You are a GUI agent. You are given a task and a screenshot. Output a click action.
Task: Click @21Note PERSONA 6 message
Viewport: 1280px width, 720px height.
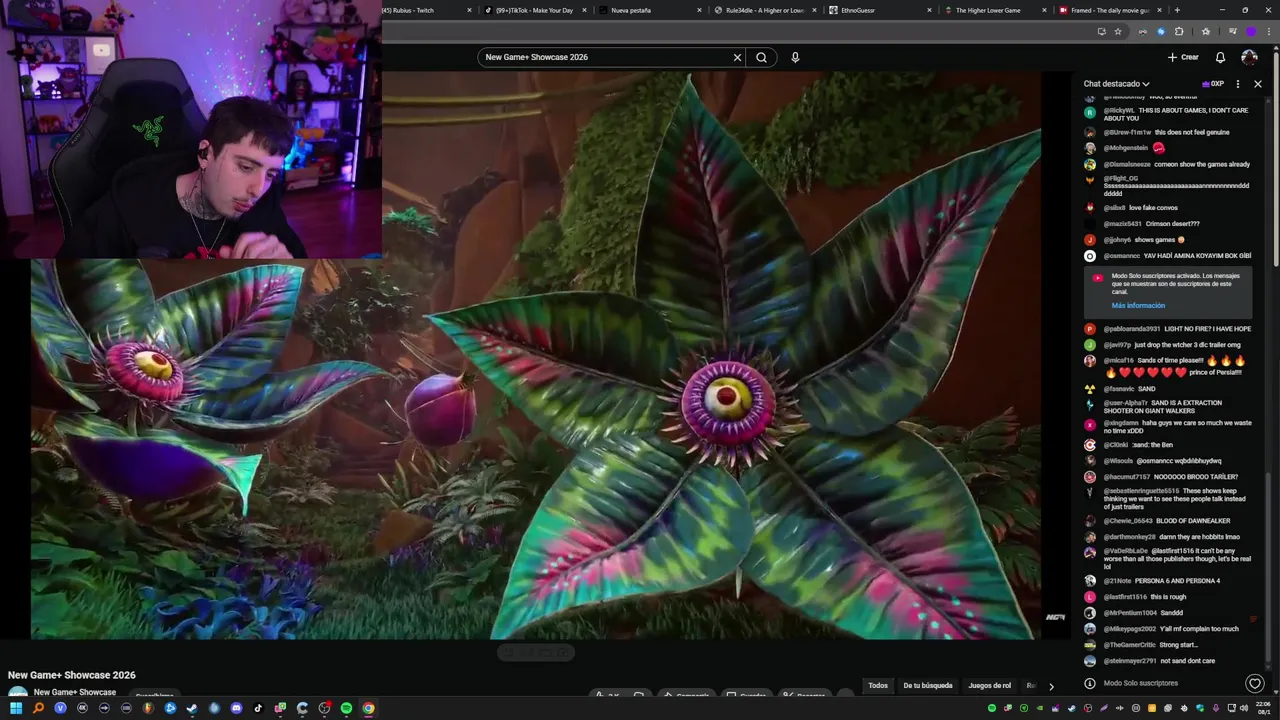click(x=1161, y=581)
